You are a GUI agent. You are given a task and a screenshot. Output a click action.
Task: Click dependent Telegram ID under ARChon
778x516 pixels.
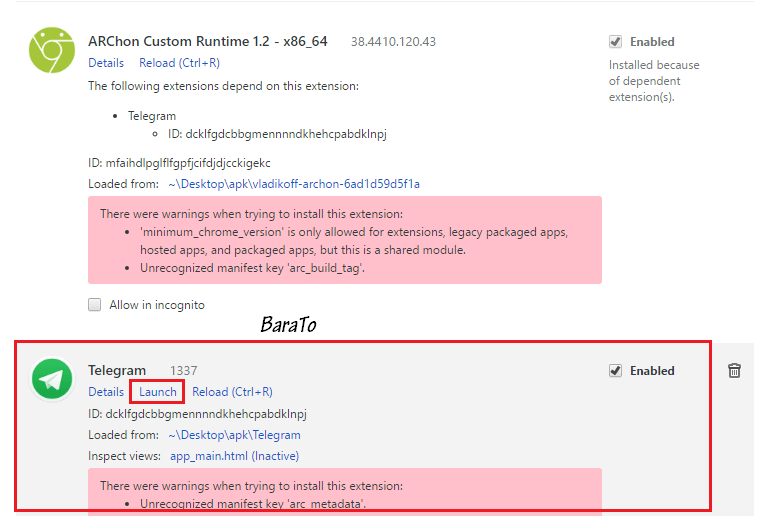277,134
